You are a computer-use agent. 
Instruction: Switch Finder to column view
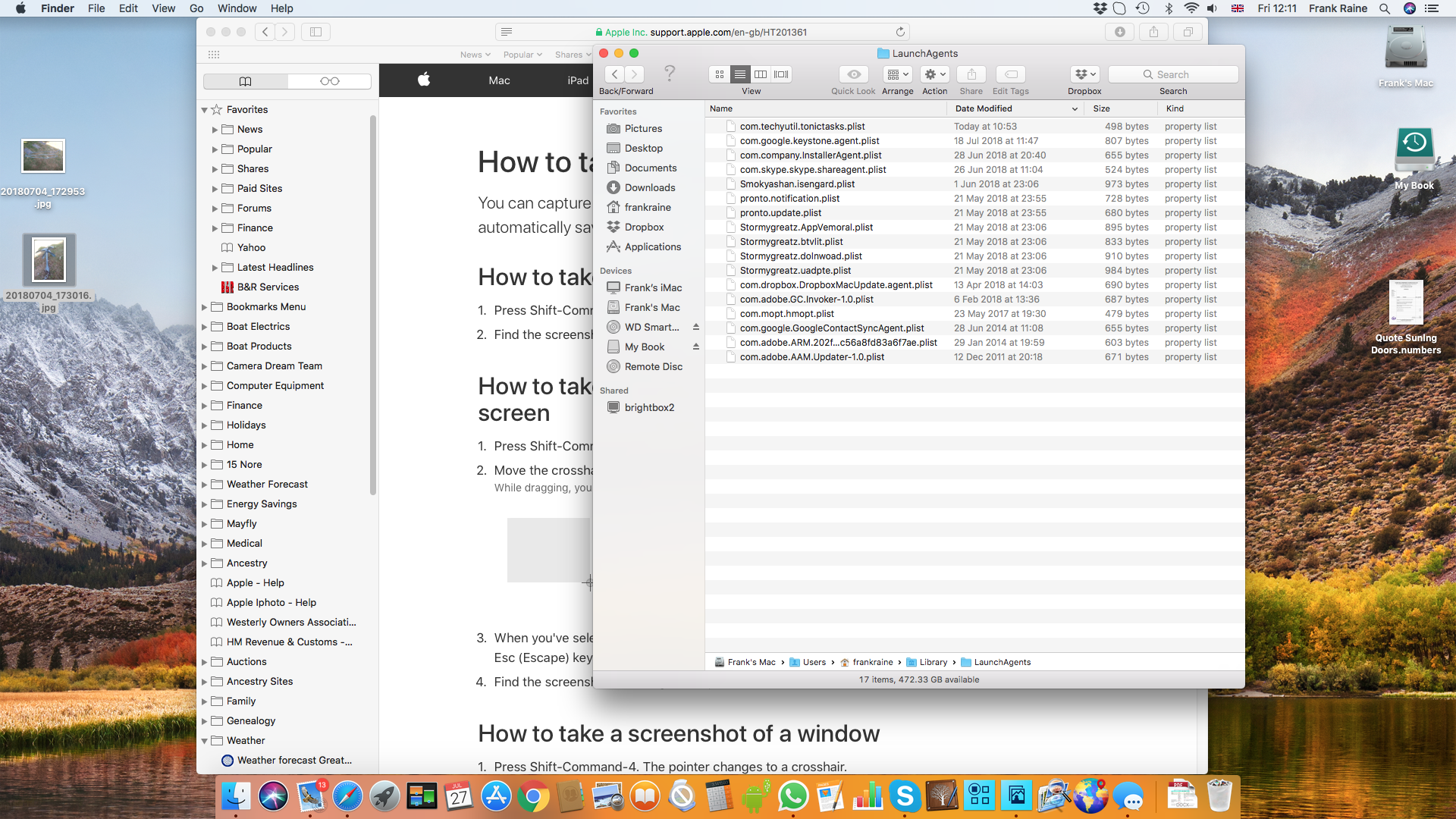click(761, 74)
